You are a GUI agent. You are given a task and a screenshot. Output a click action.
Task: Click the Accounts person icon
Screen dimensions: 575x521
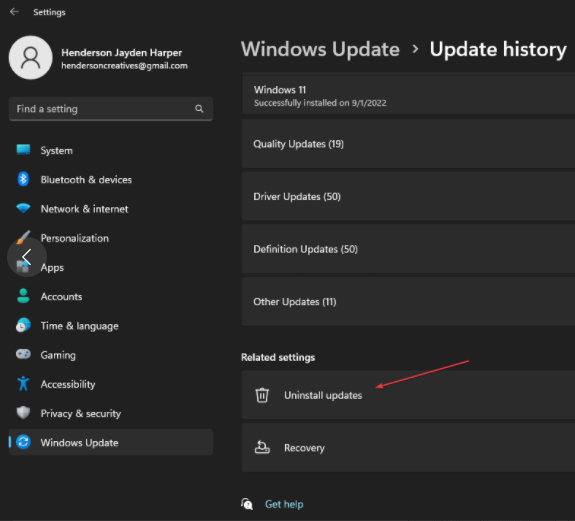pyautogui.click(x=23, y=296)
